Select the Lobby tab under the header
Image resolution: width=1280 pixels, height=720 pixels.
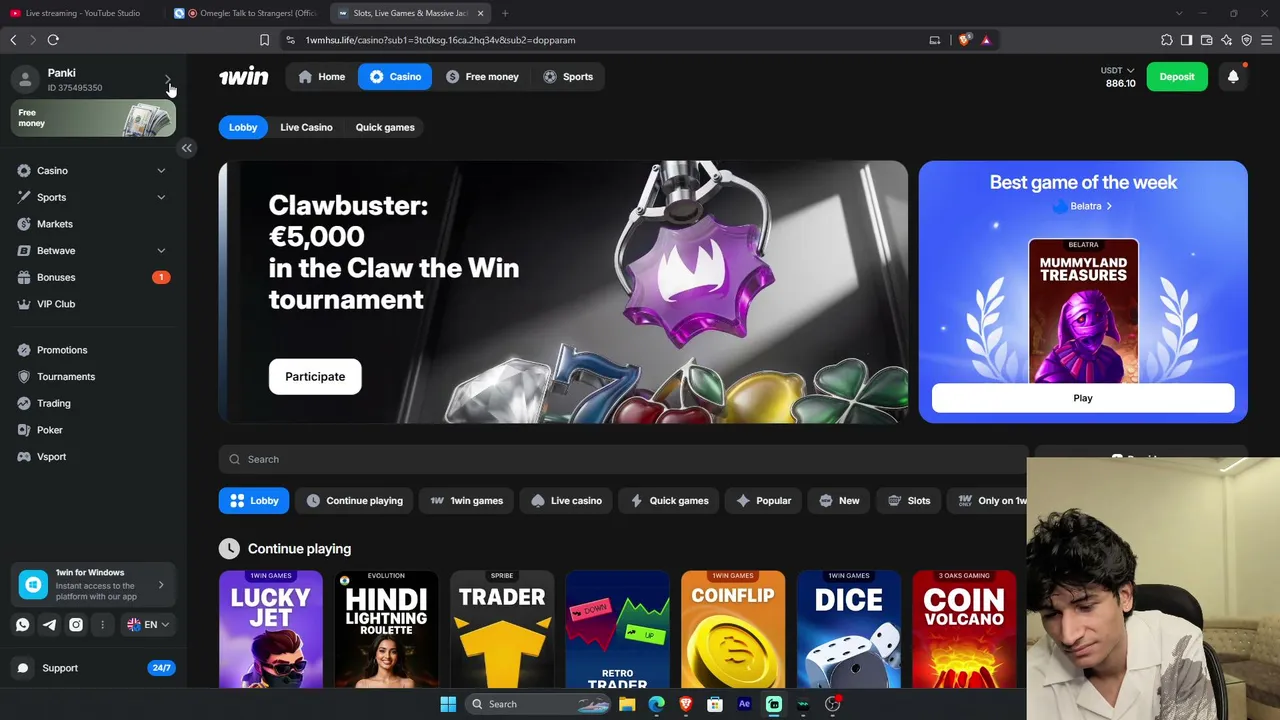pyautogui.click(x=243, y=127)
